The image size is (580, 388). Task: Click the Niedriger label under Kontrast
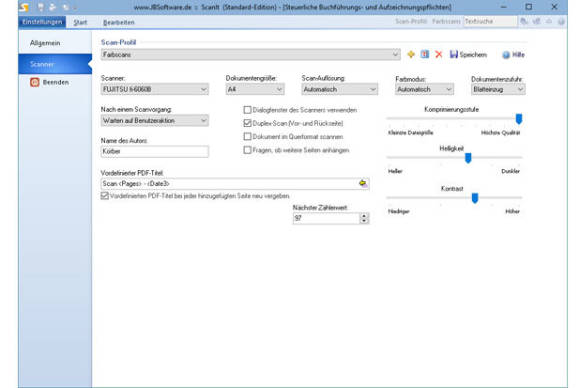(x=399, y=212)
